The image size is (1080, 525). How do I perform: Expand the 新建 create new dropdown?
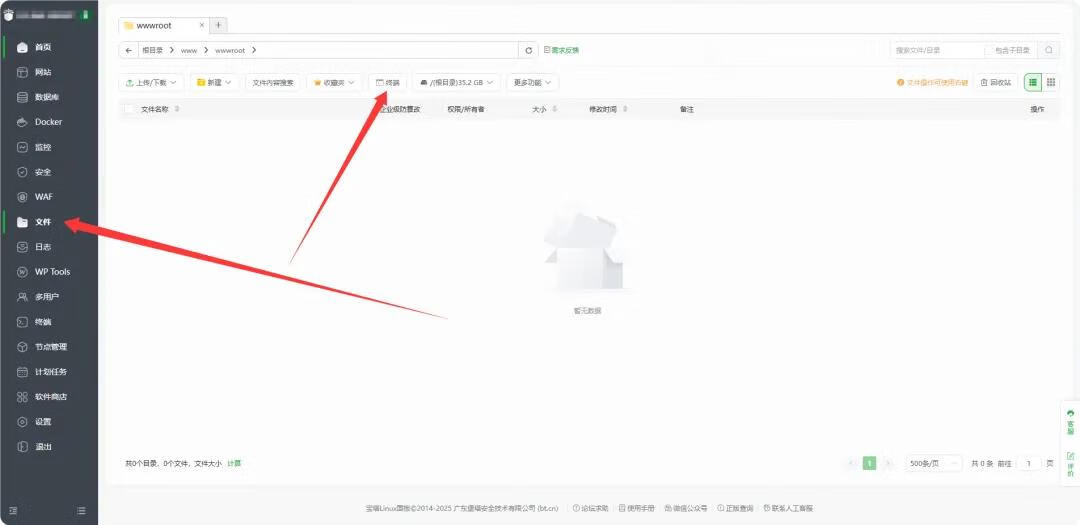[x=214, y=83]
